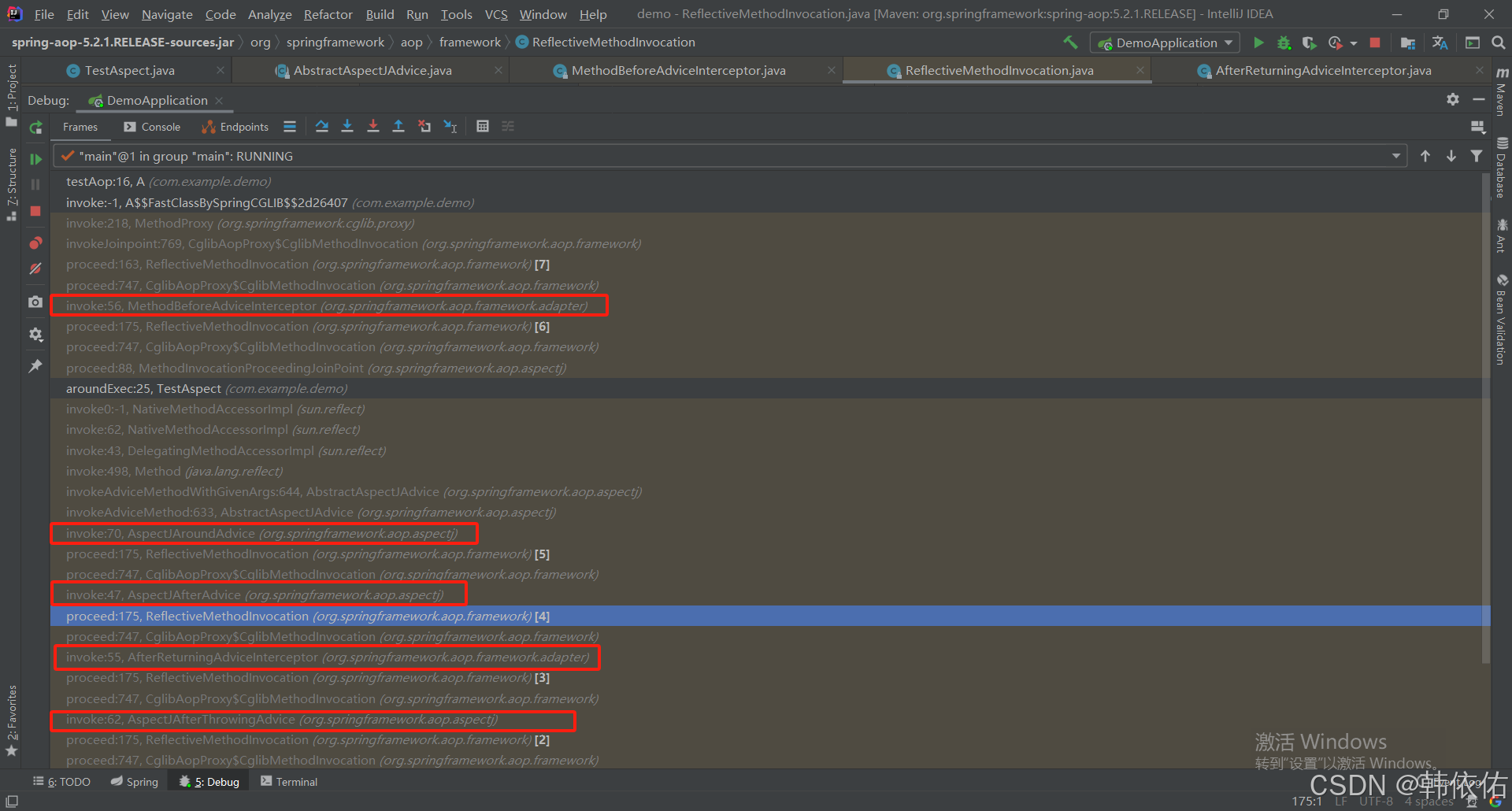Open View Breakpoints icon
This screenshot has width=1512, height=811.
(x=35, y=243)
